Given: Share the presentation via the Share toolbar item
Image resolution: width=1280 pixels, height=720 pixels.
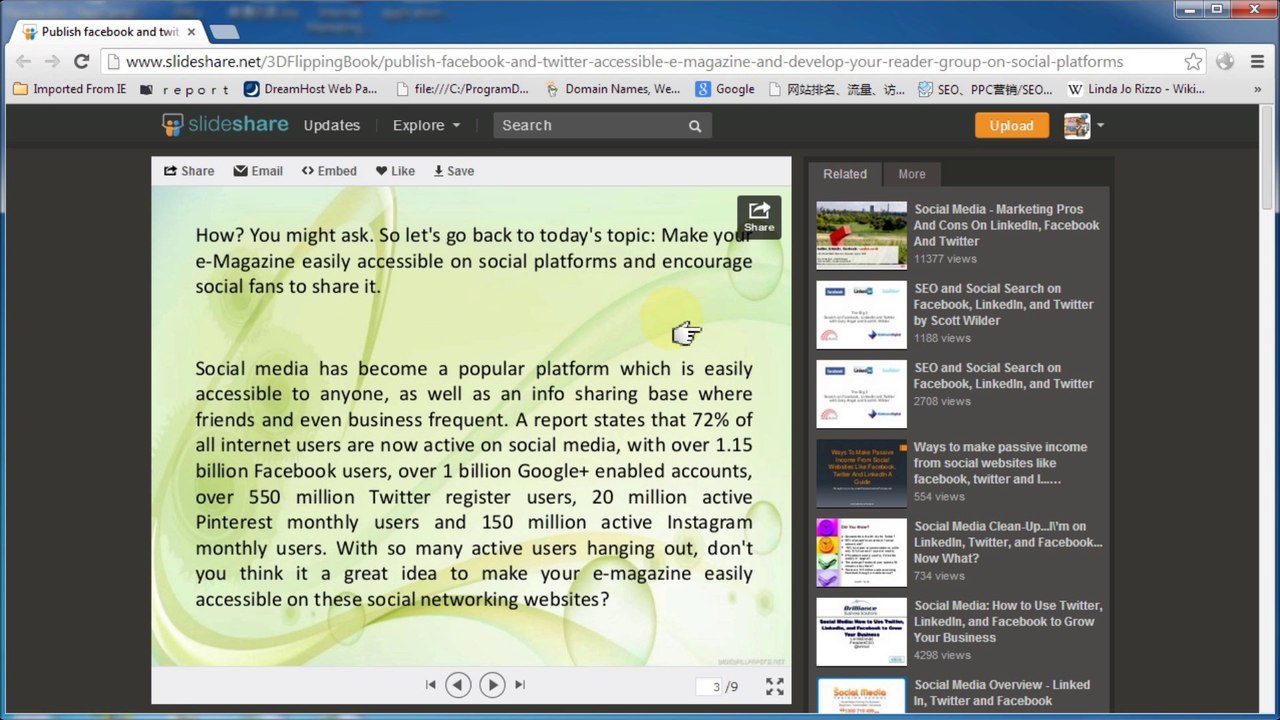Looking at the screenshot, I should (189, 171).
